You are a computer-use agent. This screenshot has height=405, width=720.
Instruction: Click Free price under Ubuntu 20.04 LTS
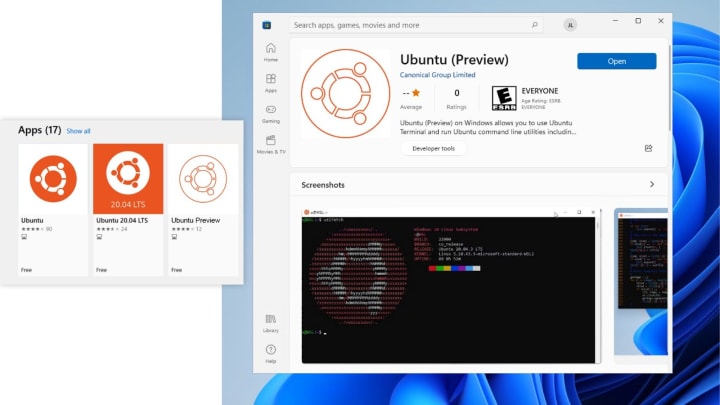point(101,270)
